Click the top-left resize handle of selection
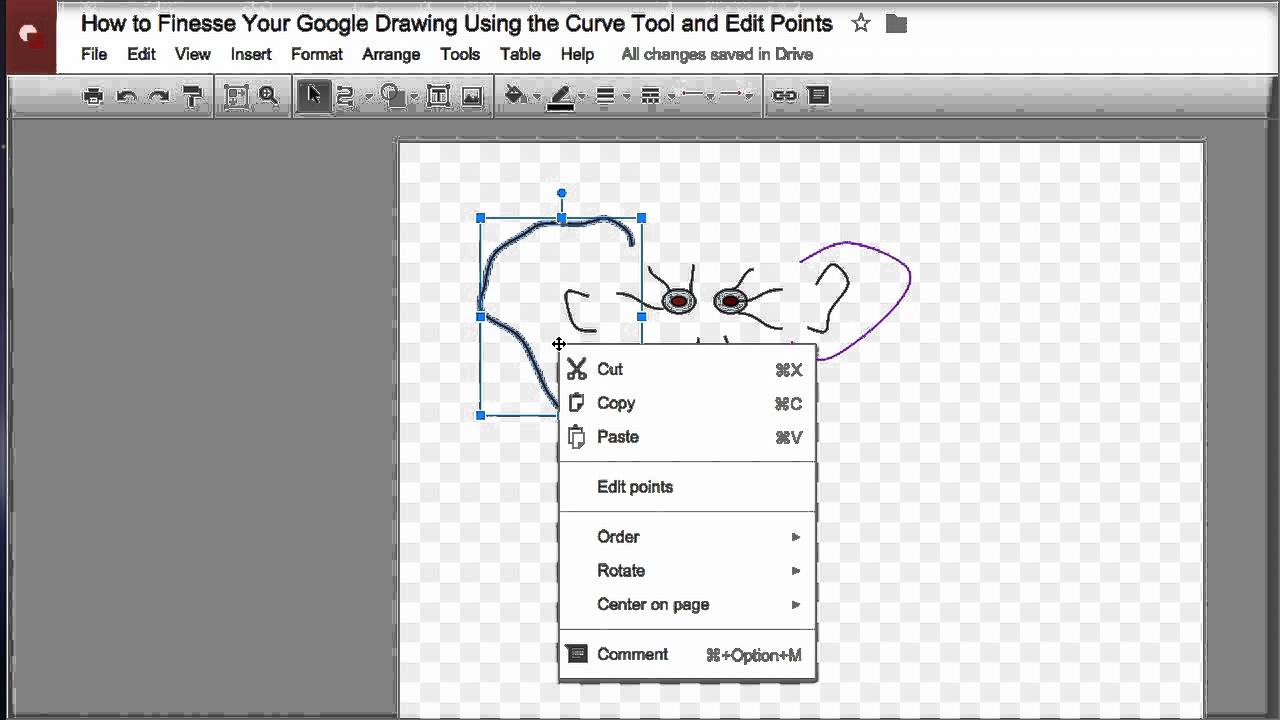Screen dimensions: 1280x720 pos(481,218)
